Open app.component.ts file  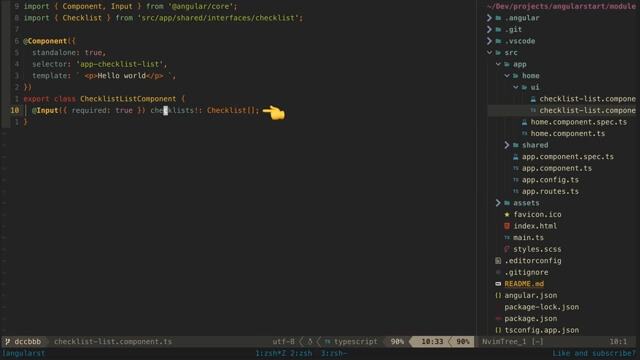click(x=557, y=168)
